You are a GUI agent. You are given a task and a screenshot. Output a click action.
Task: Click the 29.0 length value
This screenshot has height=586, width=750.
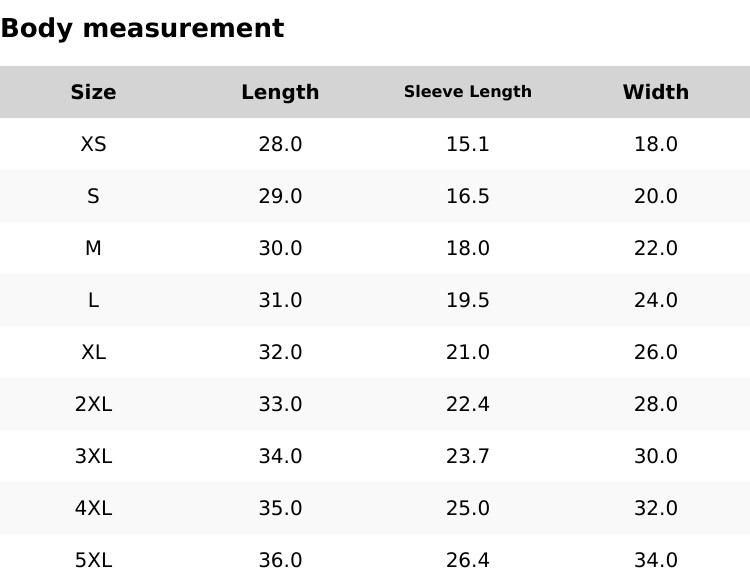(280, 196)
